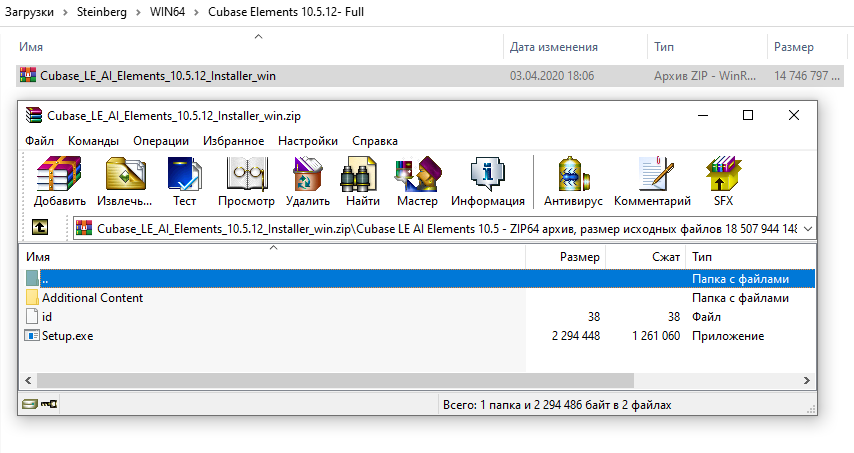The image size is (854, 453).
Task: Click WIN64 in Explorer breadcrumb
Action: click(167, 12)
